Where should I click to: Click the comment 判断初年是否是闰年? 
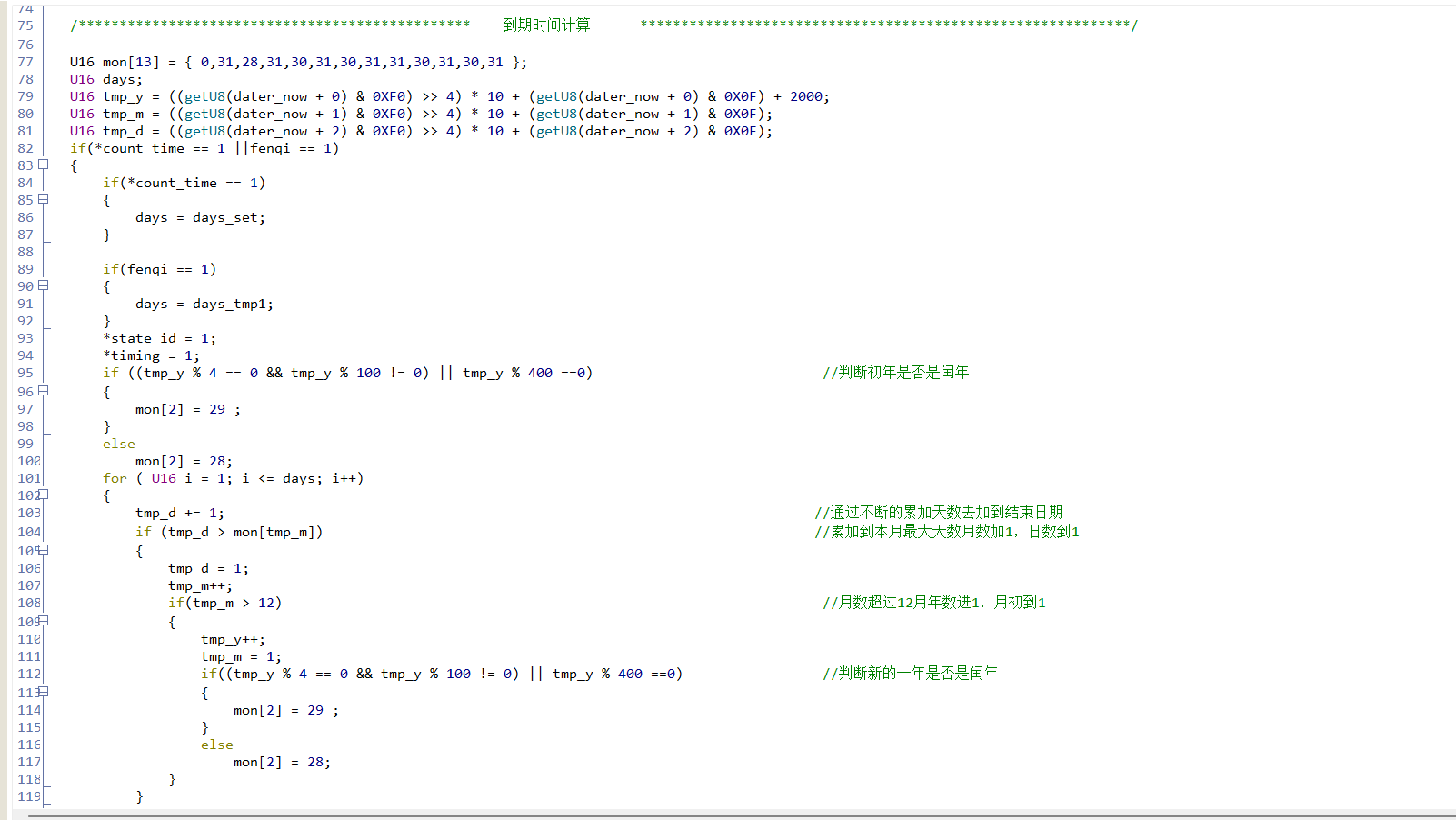point(896,372)
